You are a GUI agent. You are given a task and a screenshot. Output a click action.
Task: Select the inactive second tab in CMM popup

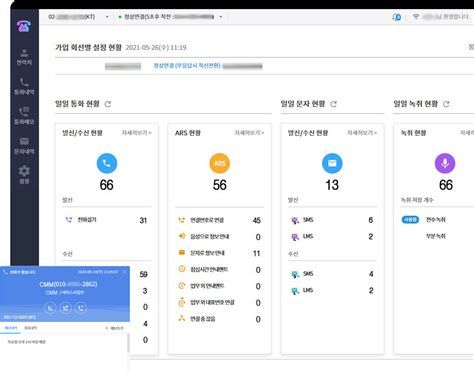[x=30, y=328]
